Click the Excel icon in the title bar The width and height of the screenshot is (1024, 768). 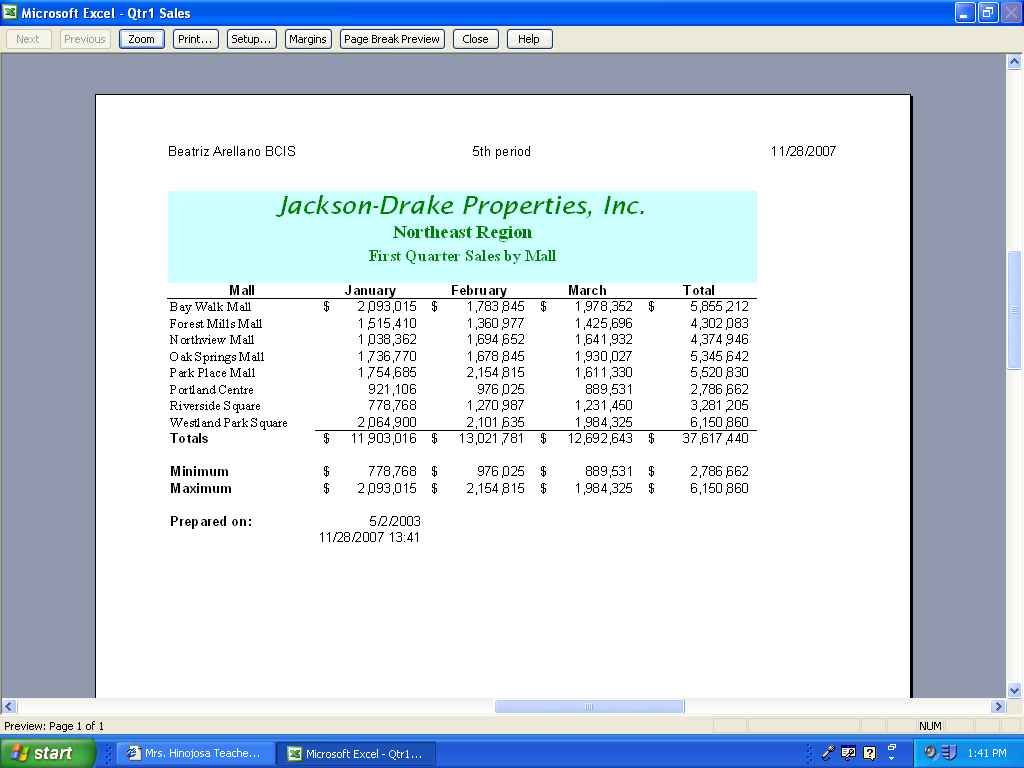(x=10, y=12)
